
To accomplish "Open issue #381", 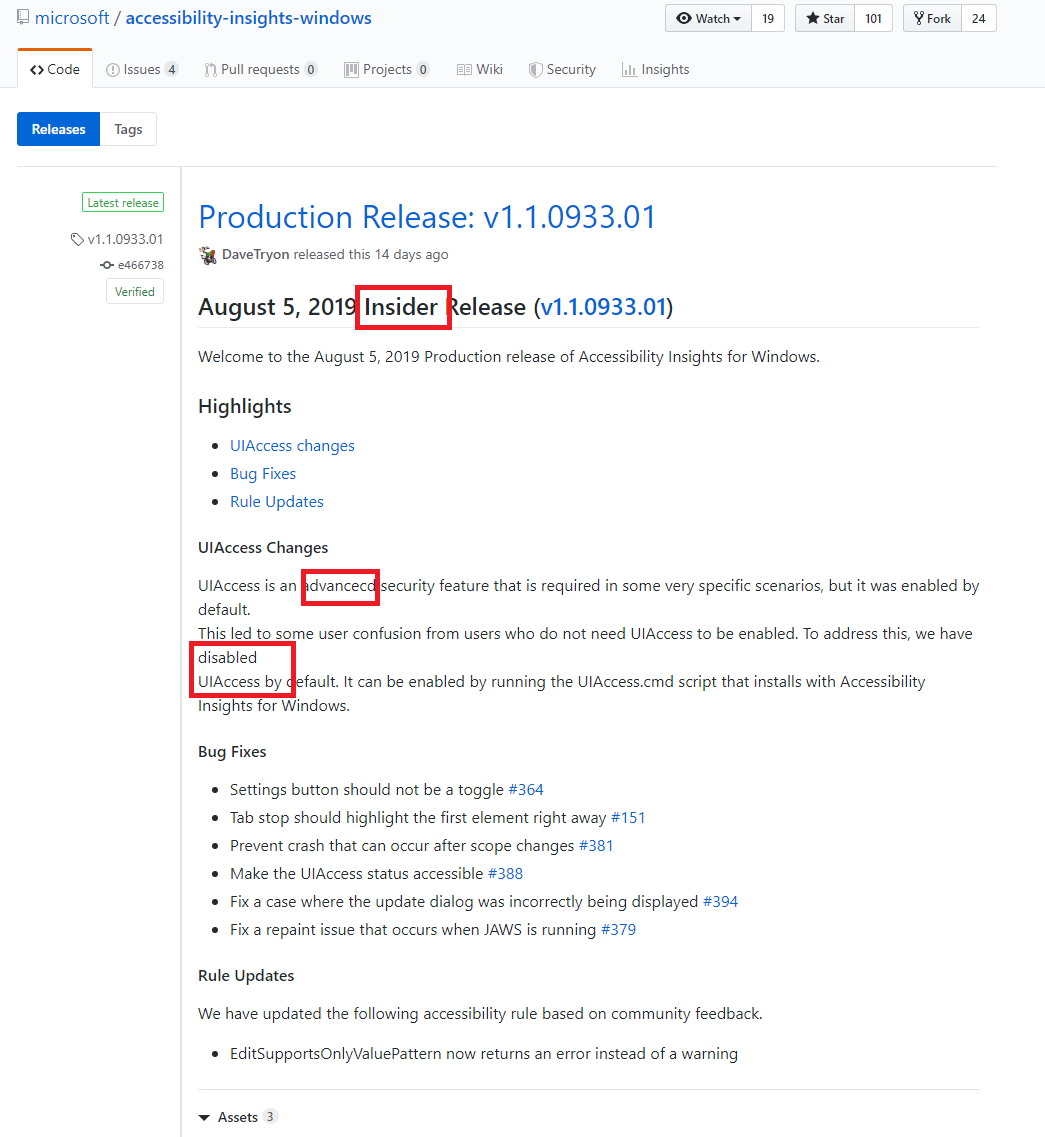I will [x=596, y=845].
